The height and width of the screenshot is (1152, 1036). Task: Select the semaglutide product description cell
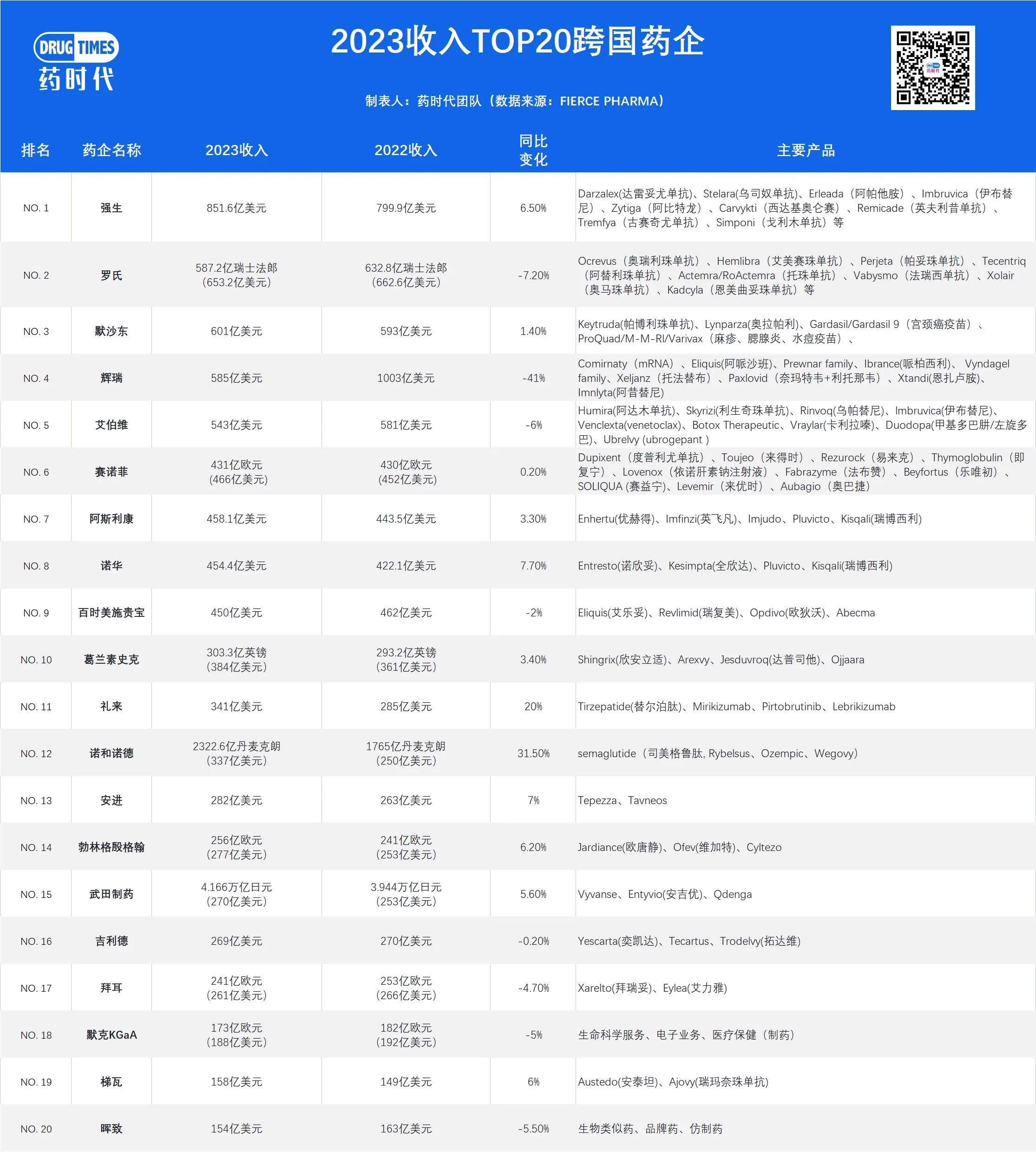tap(717, 753)
